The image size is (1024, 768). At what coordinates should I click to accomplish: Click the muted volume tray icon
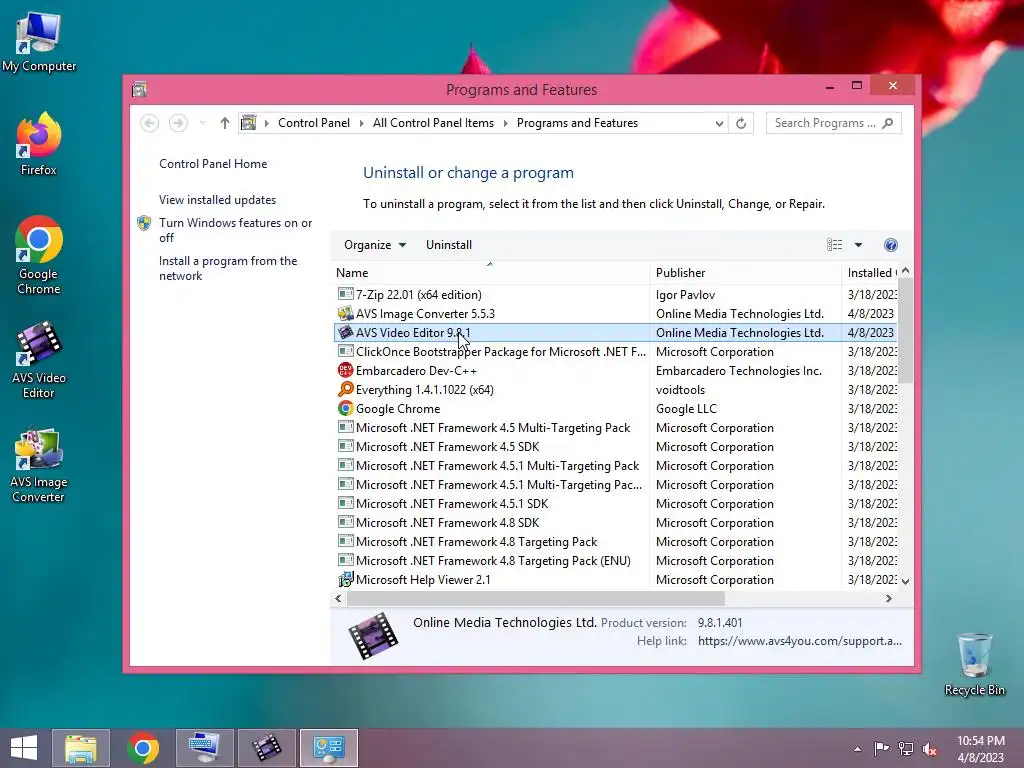tap(930, 748)
